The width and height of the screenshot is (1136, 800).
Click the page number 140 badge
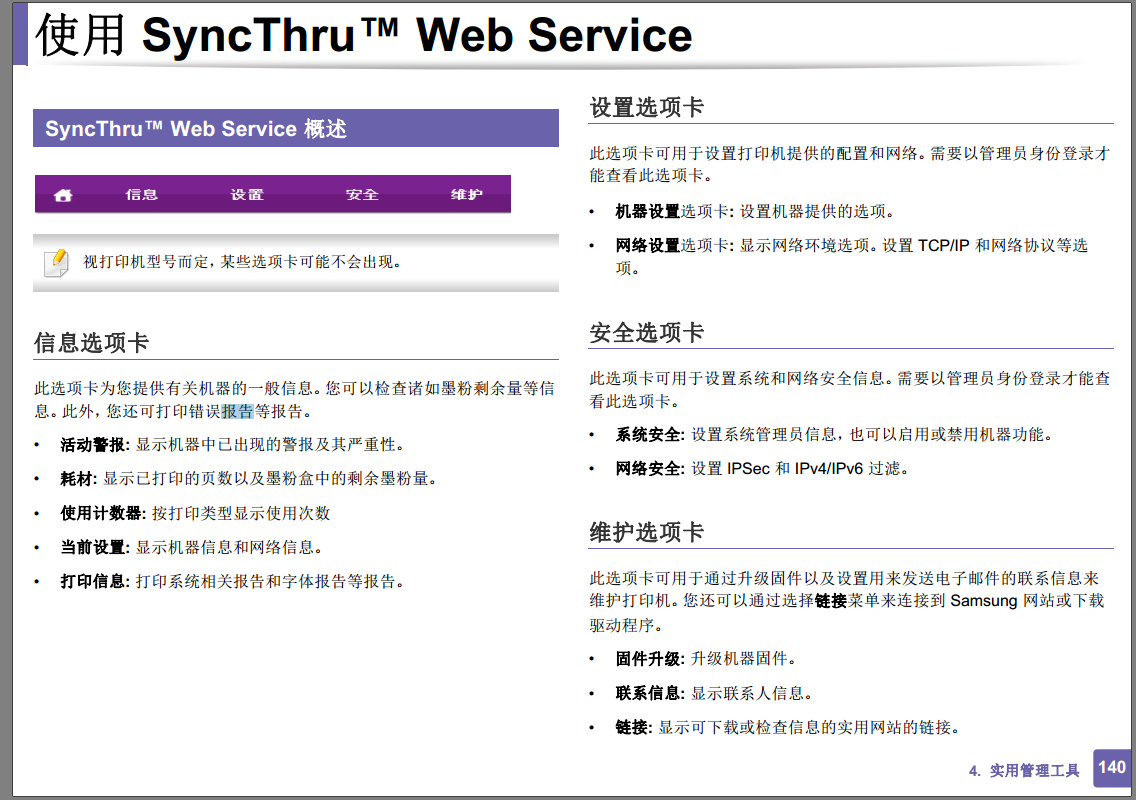[x=1111, y=767]
